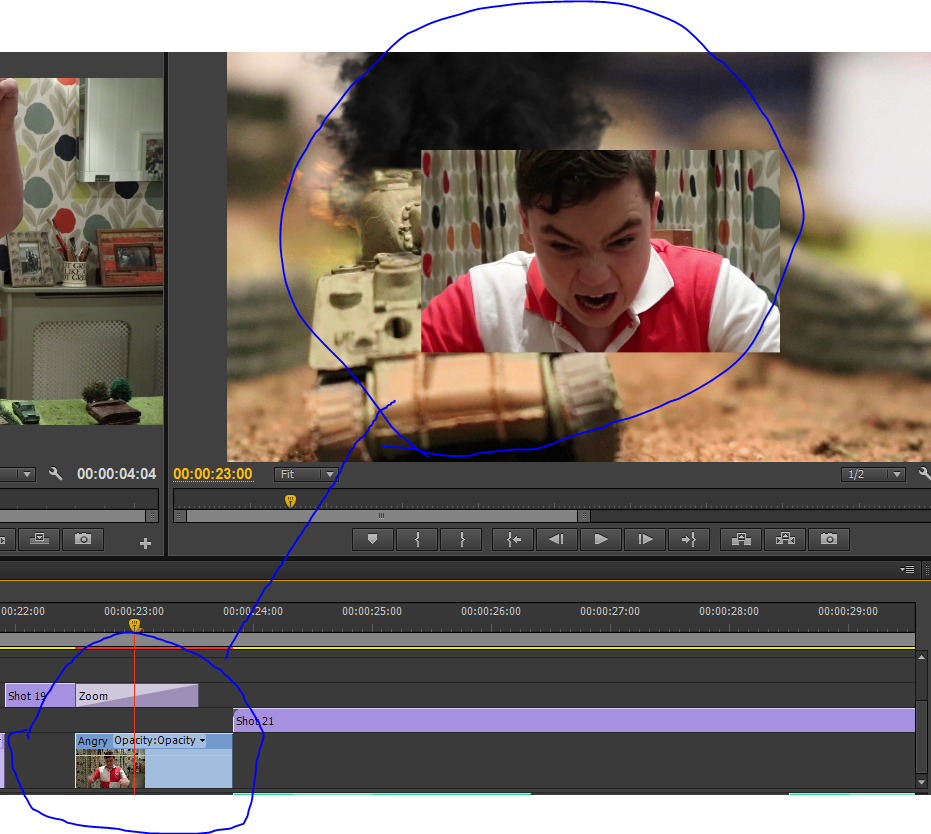This screenshot has height=834, width=931.
Task: Select the Shot 19 clip
Action: pos(40,696)
